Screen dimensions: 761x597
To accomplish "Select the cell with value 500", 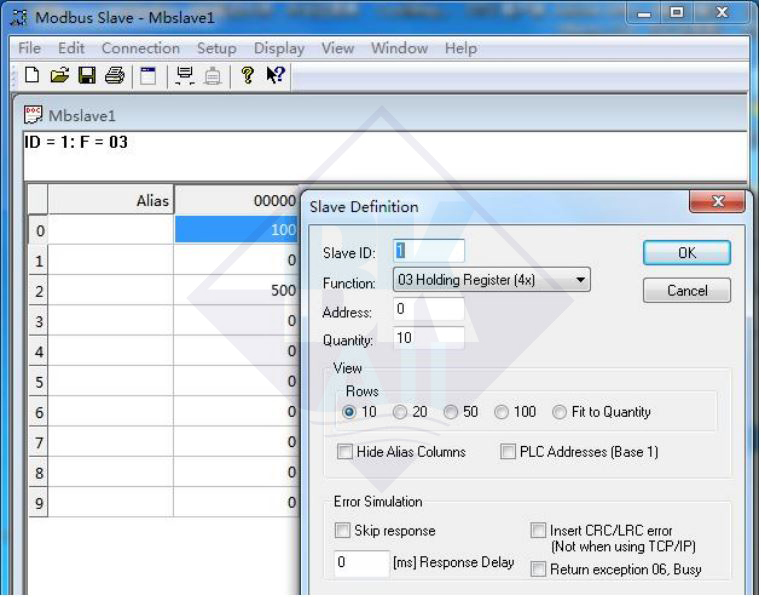I will (237, 290).
